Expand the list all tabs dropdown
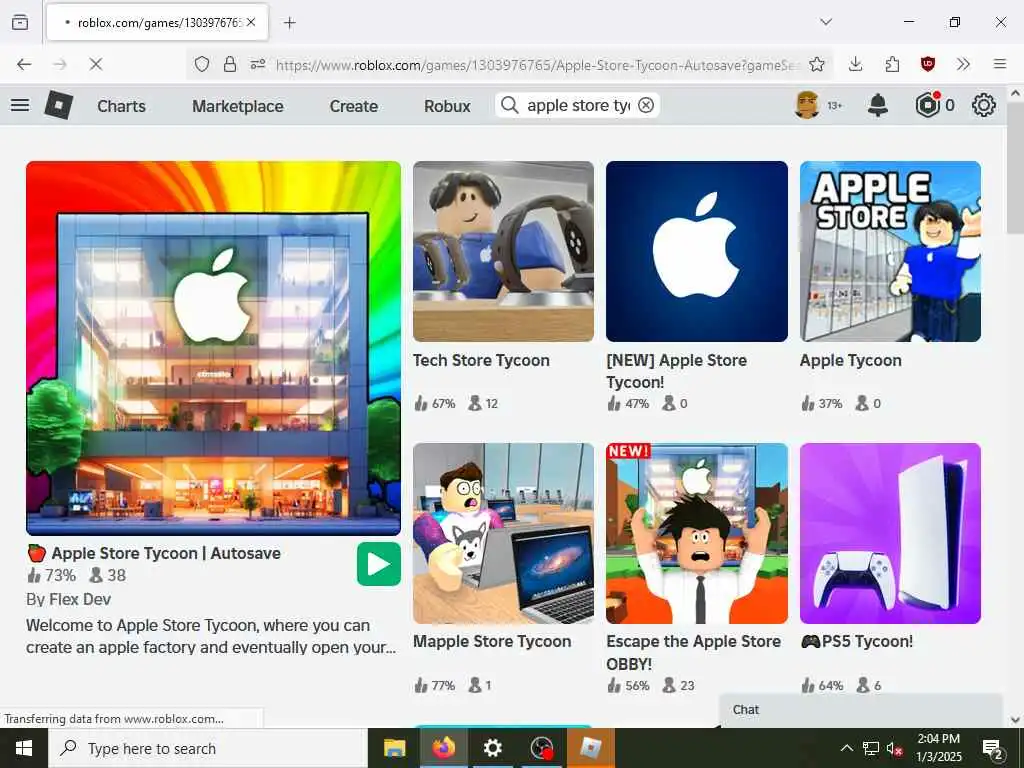 click(x=826, y=22)
